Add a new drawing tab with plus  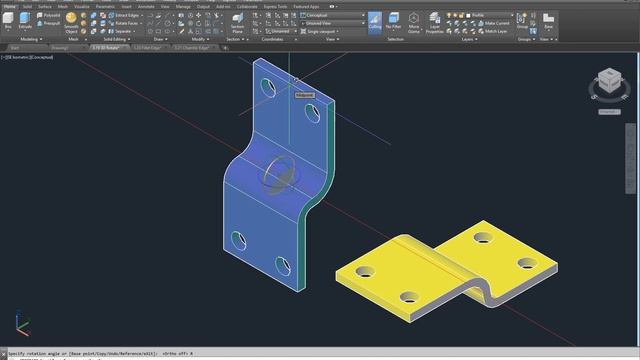point(225,48)
